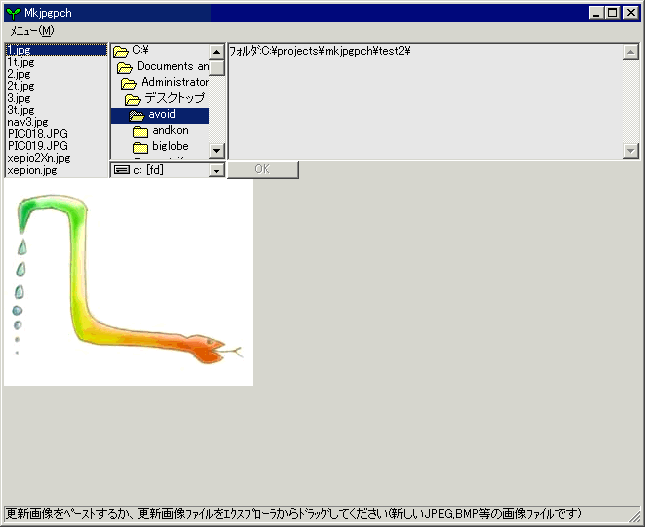Select 1t.jpg in the file list
Image resolution: width=645 pixels, height=527 pixels.
click(x=21, y=62)
